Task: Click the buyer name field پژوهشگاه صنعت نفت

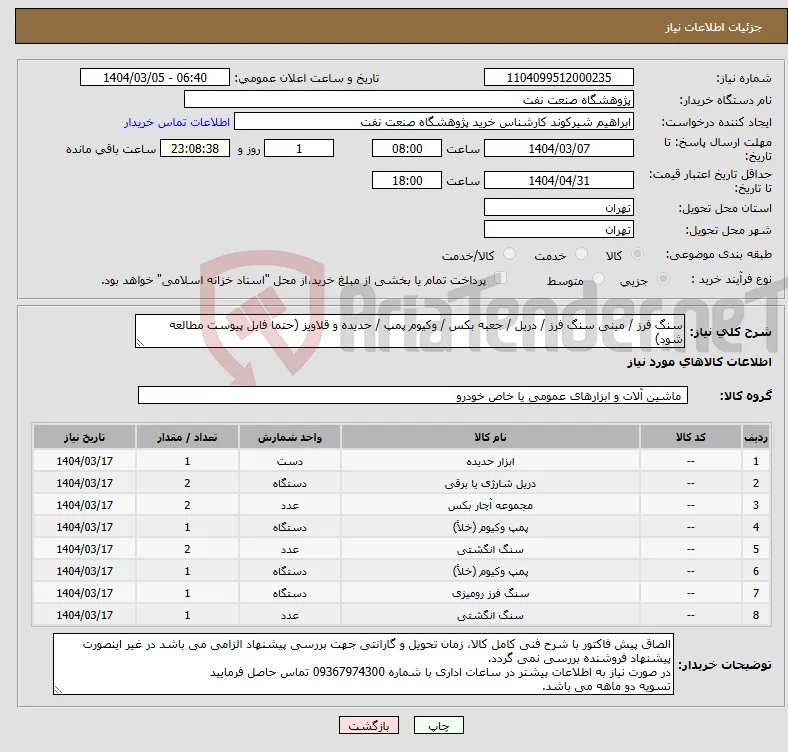Action: click(x=409, y=100)
